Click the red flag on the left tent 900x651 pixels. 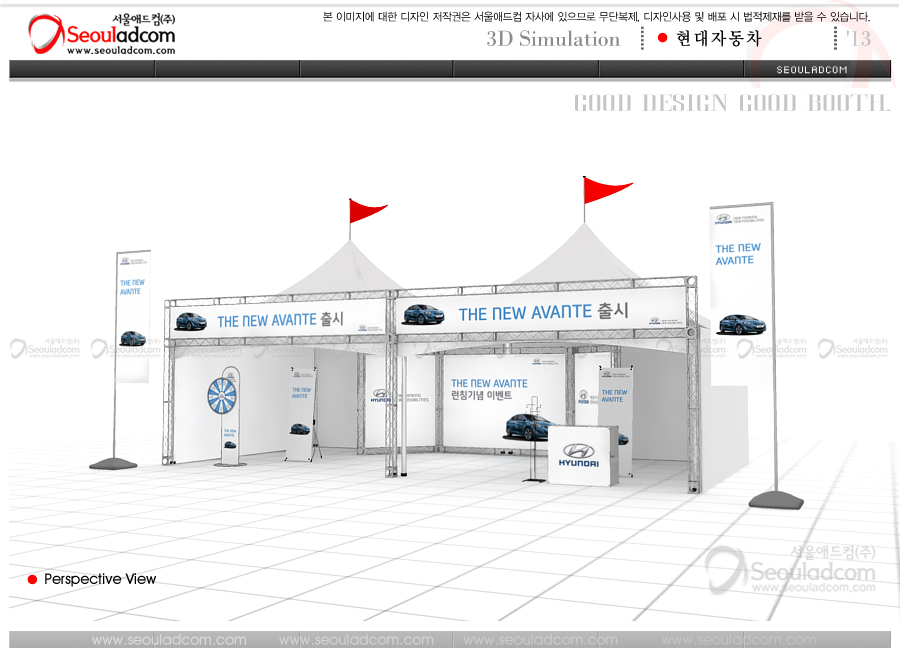(366, 210)
